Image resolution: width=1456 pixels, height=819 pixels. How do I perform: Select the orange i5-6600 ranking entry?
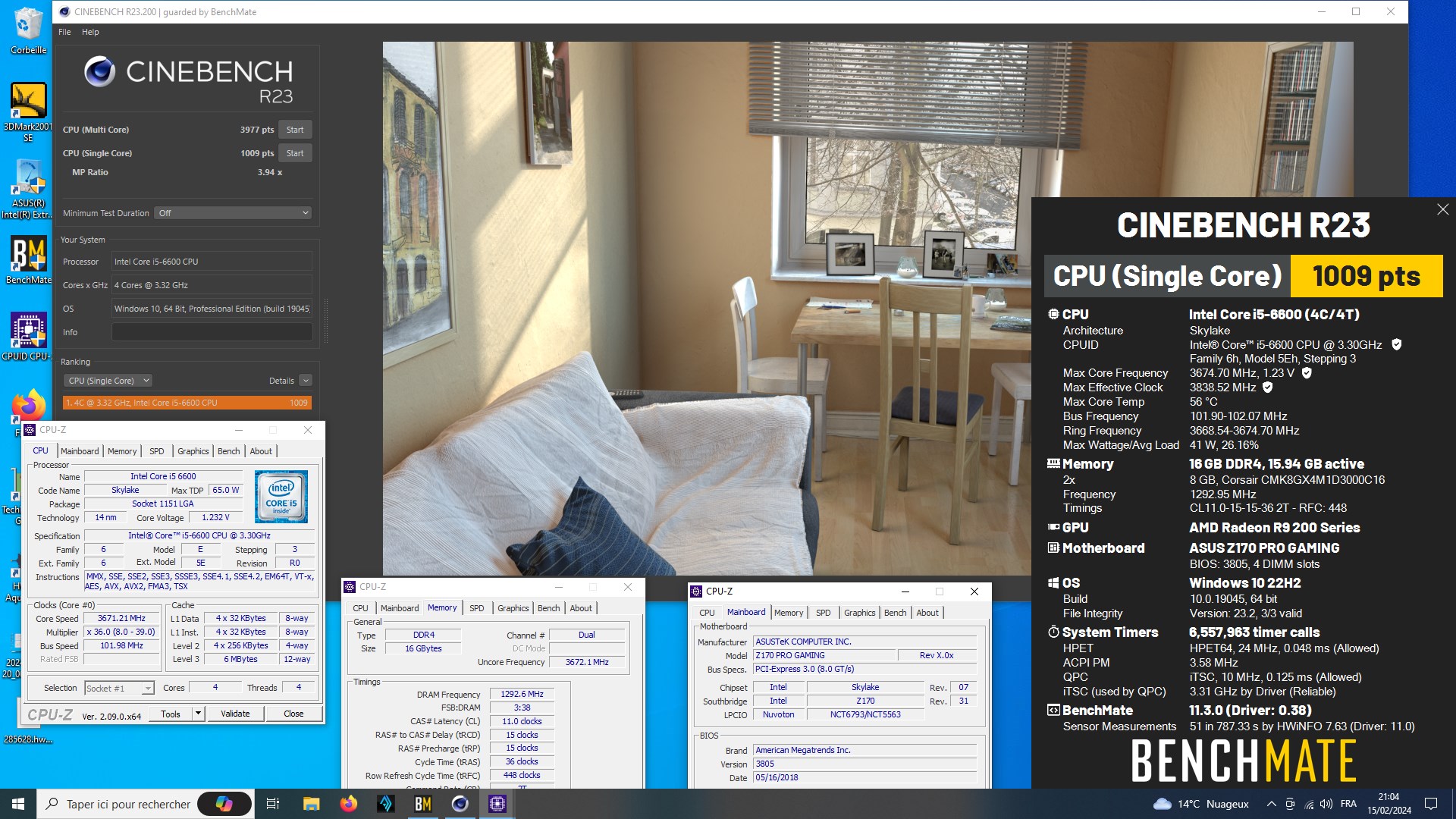187,403
